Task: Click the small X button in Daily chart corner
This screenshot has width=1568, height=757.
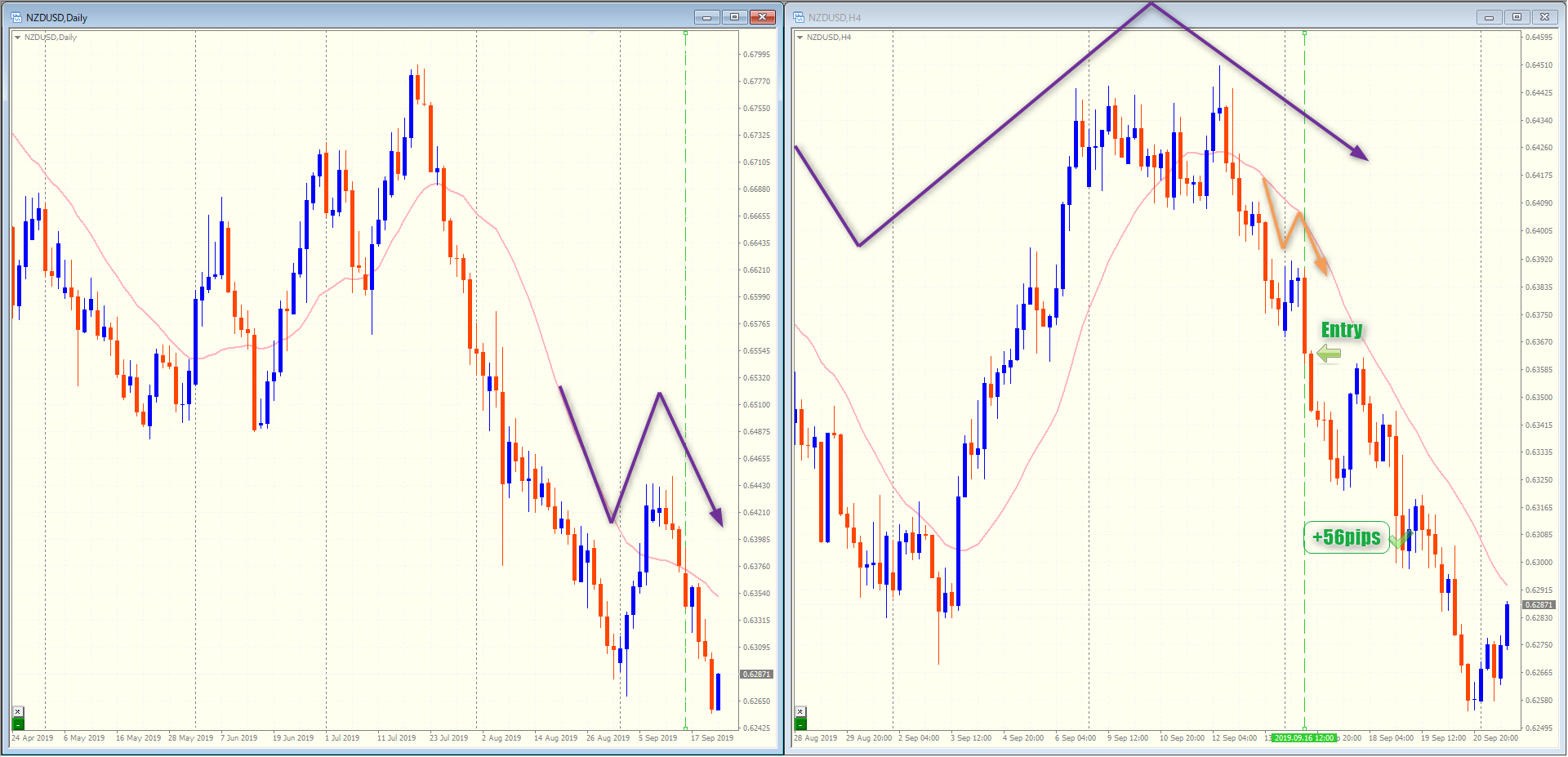Action: 18,711
